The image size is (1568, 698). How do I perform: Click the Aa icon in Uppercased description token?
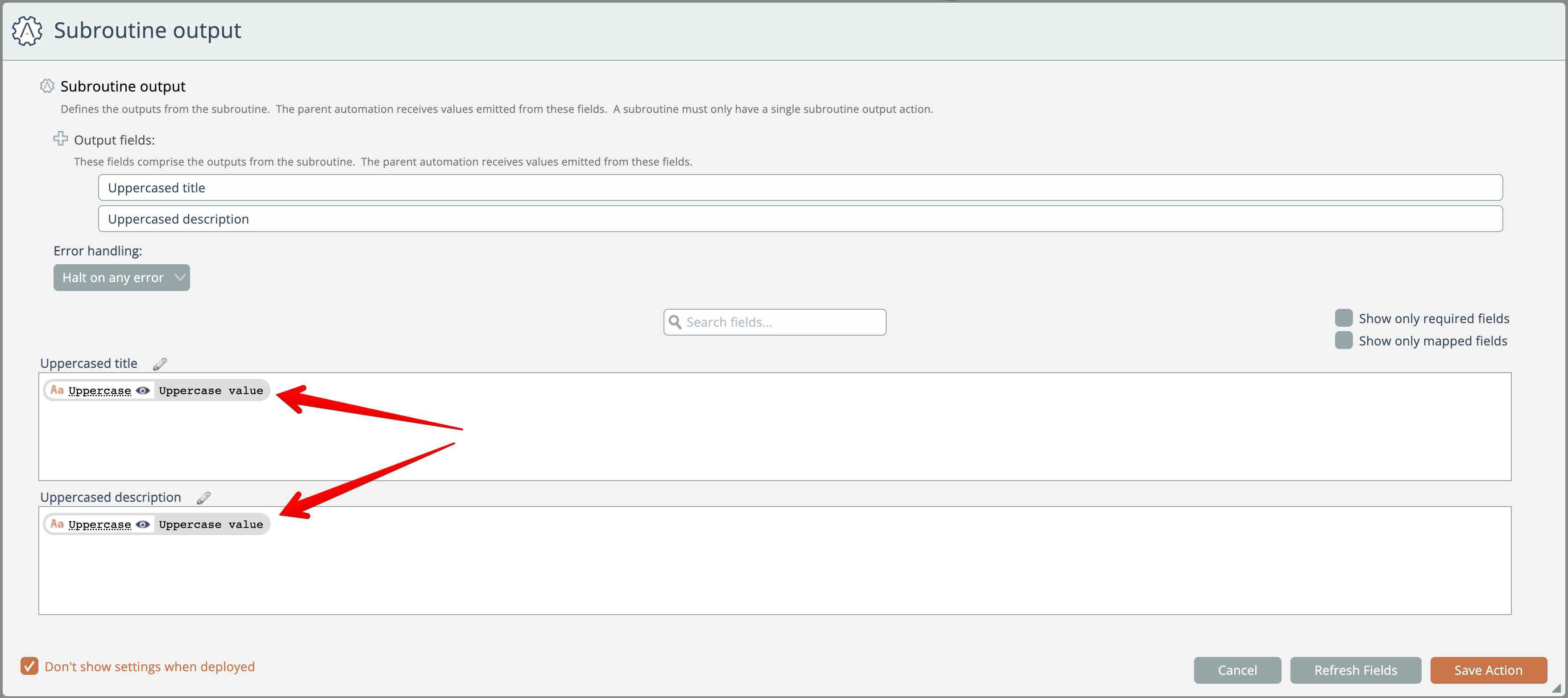point(57,524)
